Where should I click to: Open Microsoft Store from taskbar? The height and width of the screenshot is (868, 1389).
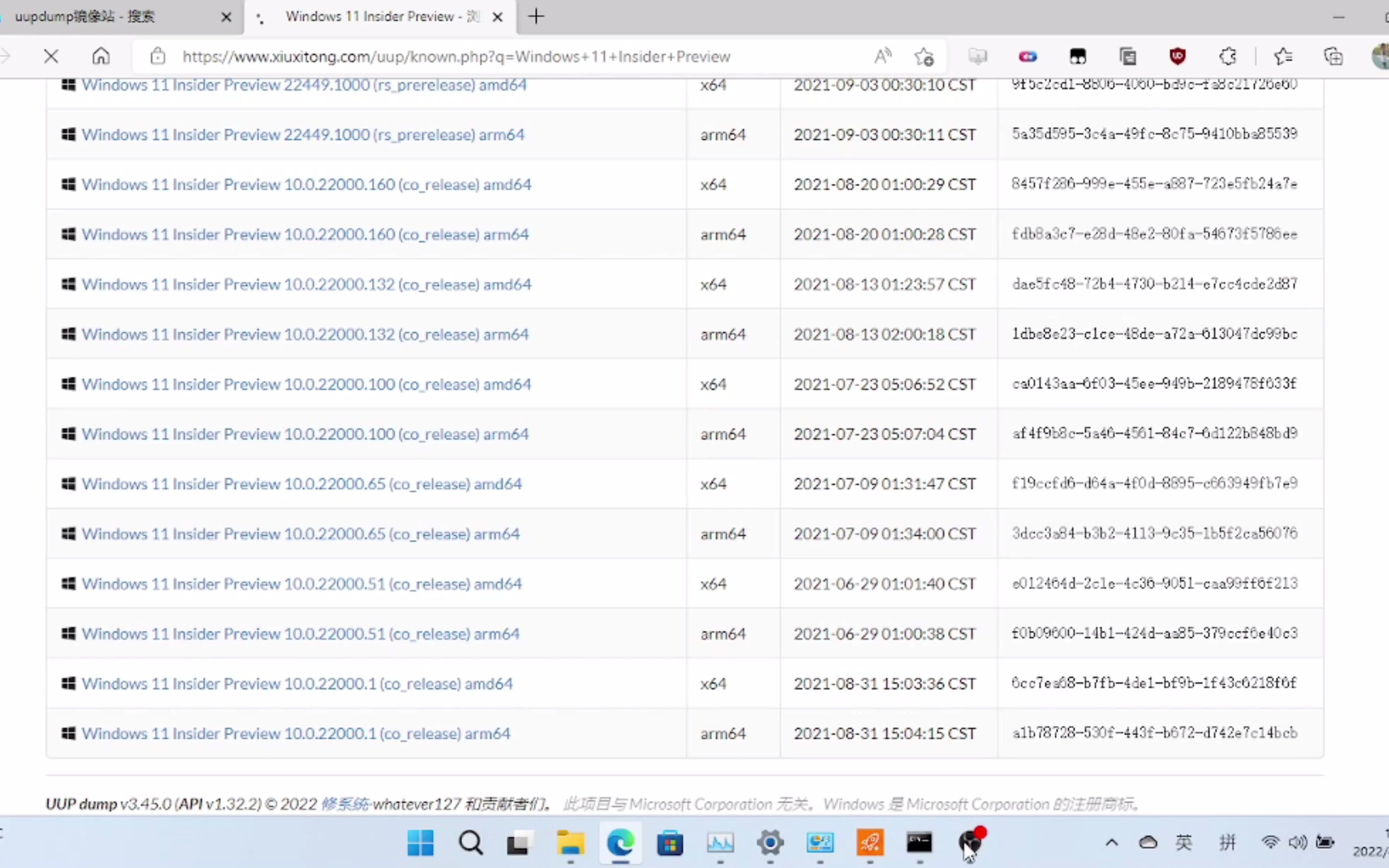[x=670, y=843]
